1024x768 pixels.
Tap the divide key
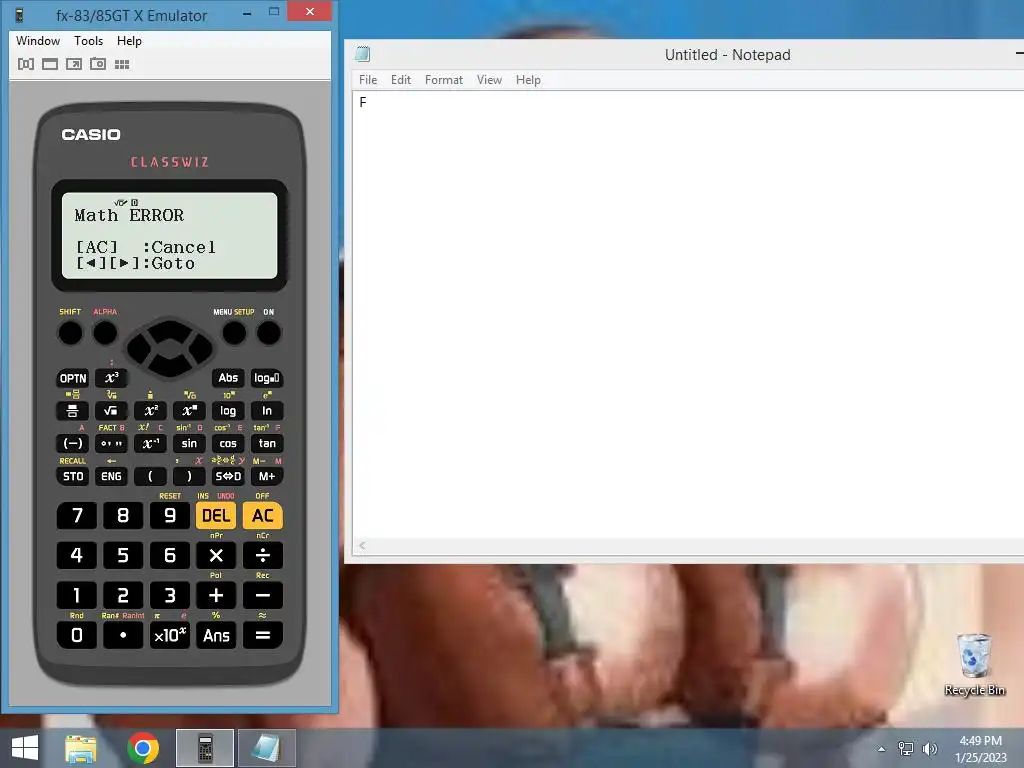263,556
